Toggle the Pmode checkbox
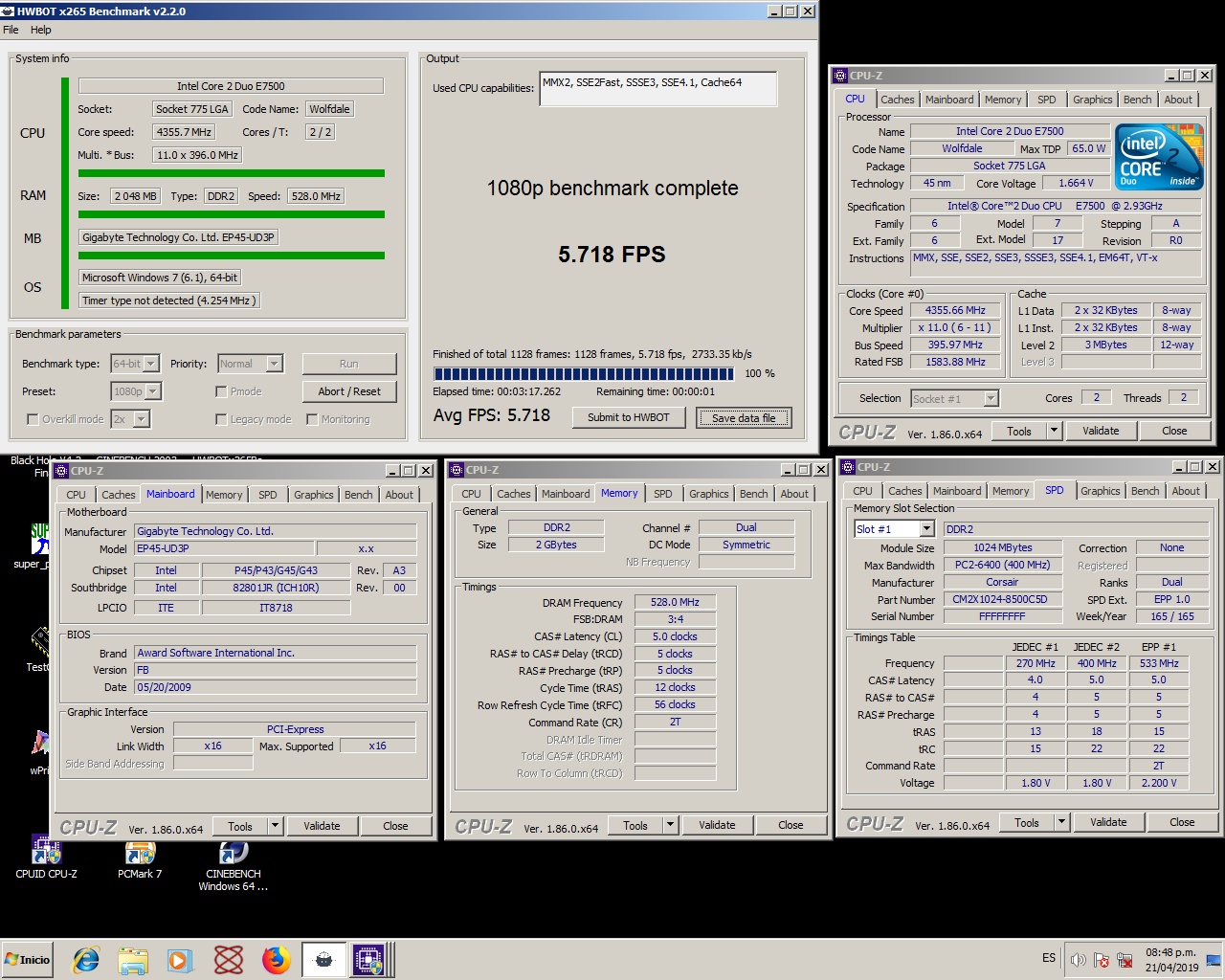The height and width of the screenshot is (980, 1225). tap(221, 391)
